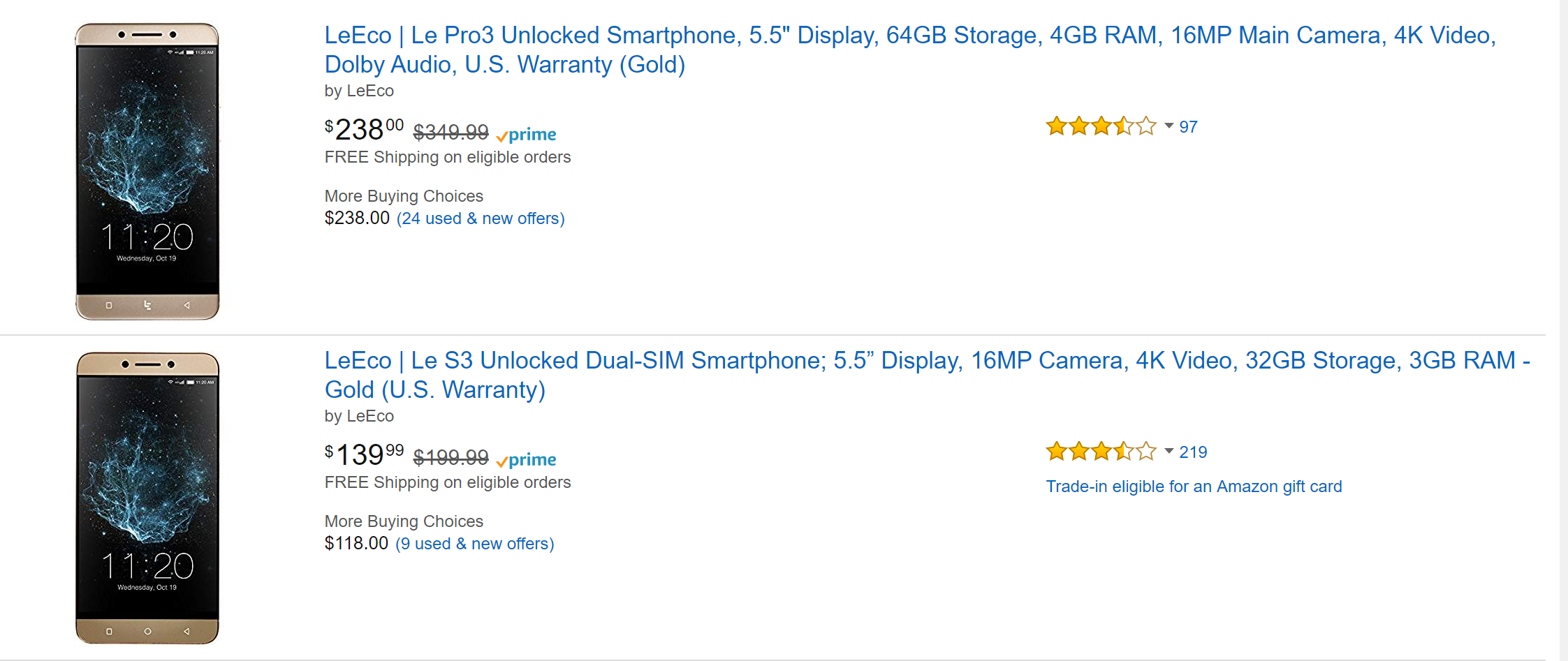Click the crossed-out $349.99 list price
The width and height of the screenshot is (1568, 661).
tap(450, 132)
